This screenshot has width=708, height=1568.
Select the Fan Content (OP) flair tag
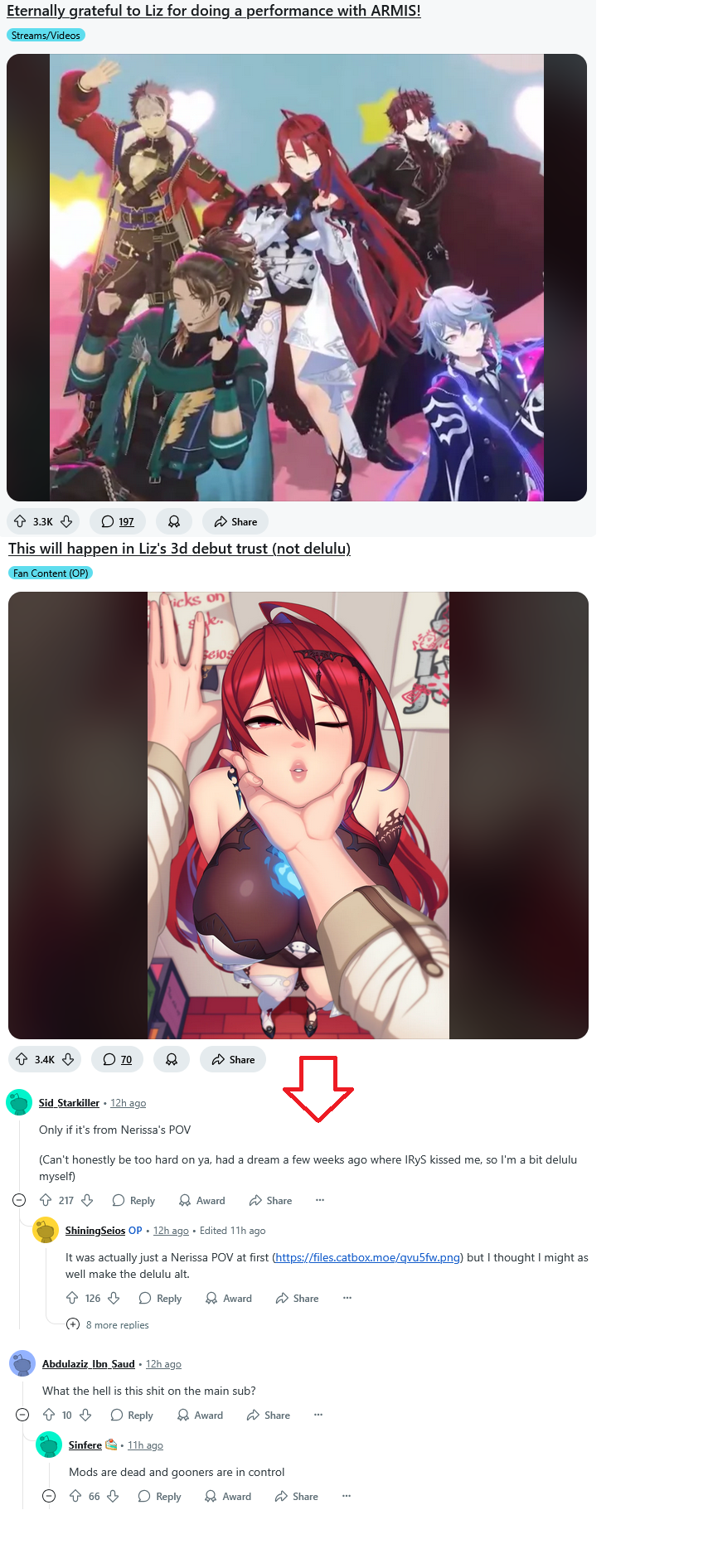pyautogui.click(x=51, y=573)
